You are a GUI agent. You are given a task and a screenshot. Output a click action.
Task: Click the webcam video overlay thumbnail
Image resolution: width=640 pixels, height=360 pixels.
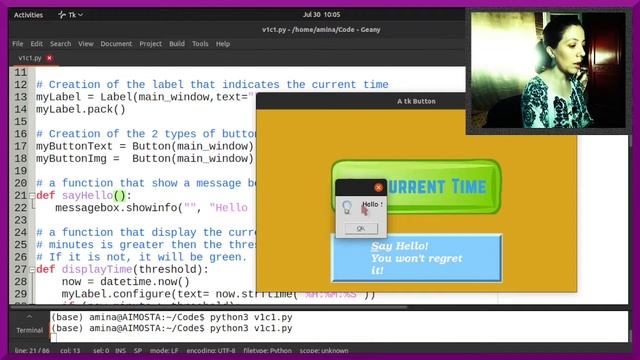[x=548, y=69]
